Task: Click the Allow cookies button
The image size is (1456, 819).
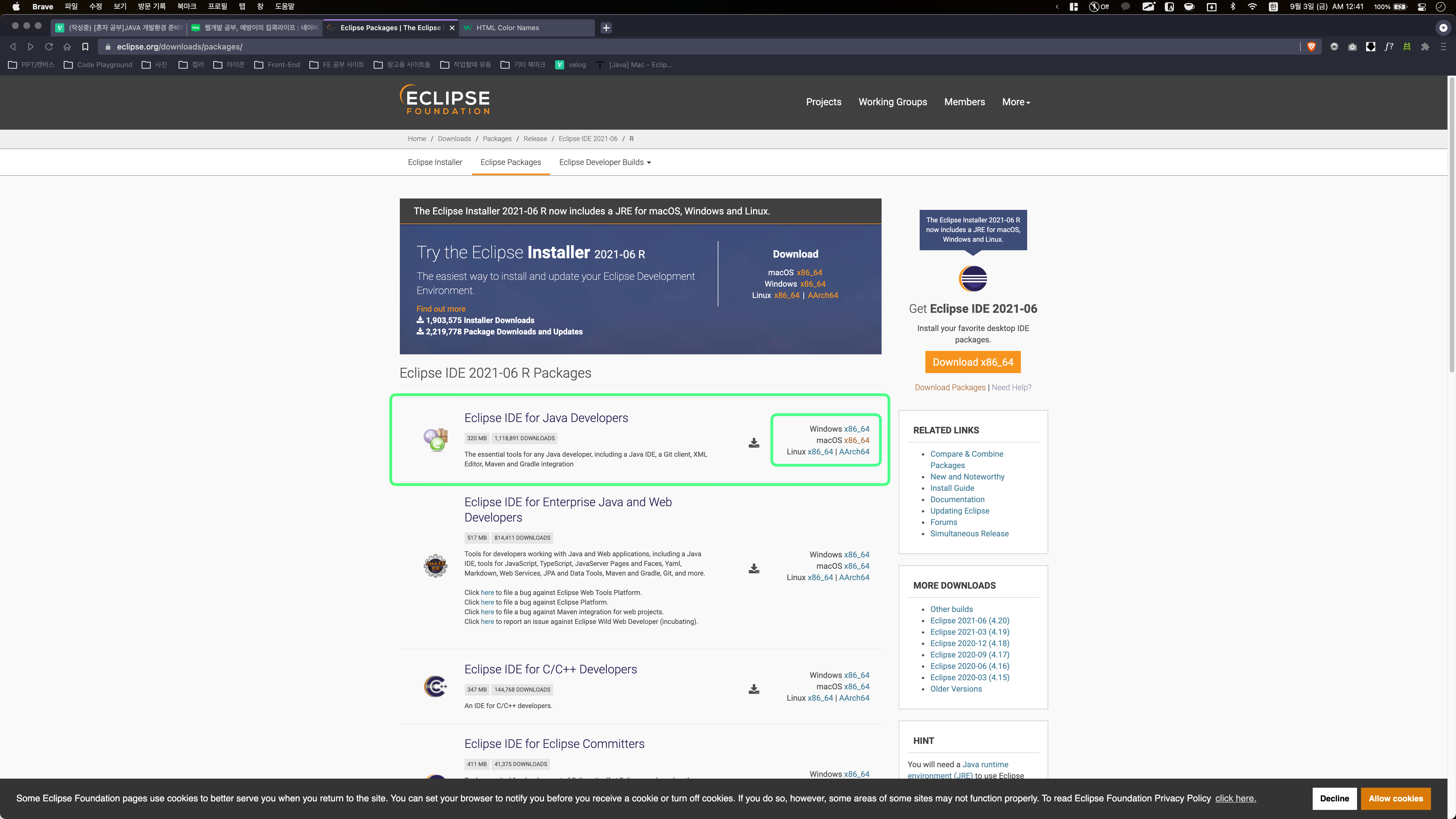Action: click(1395, 798)
